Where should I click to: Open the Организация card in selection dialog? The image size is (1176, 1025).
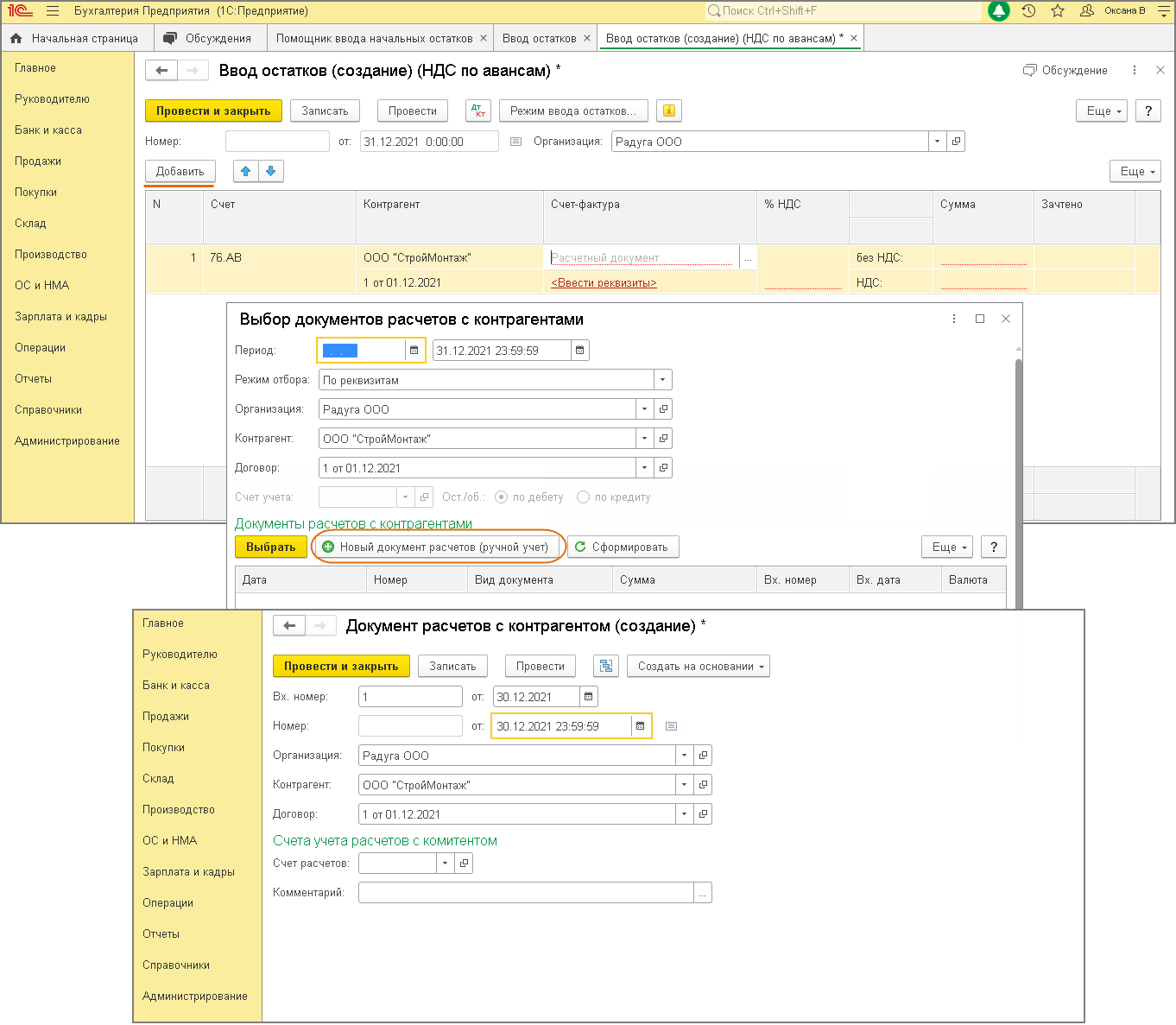coord(663,409)
